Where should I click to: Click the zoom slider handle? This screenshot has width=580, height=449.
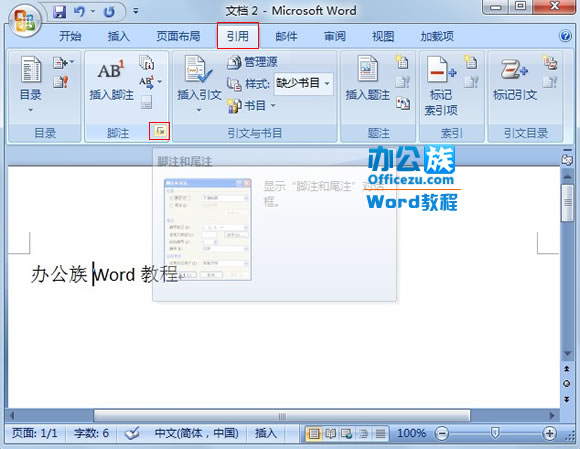[x=495, y=433]
